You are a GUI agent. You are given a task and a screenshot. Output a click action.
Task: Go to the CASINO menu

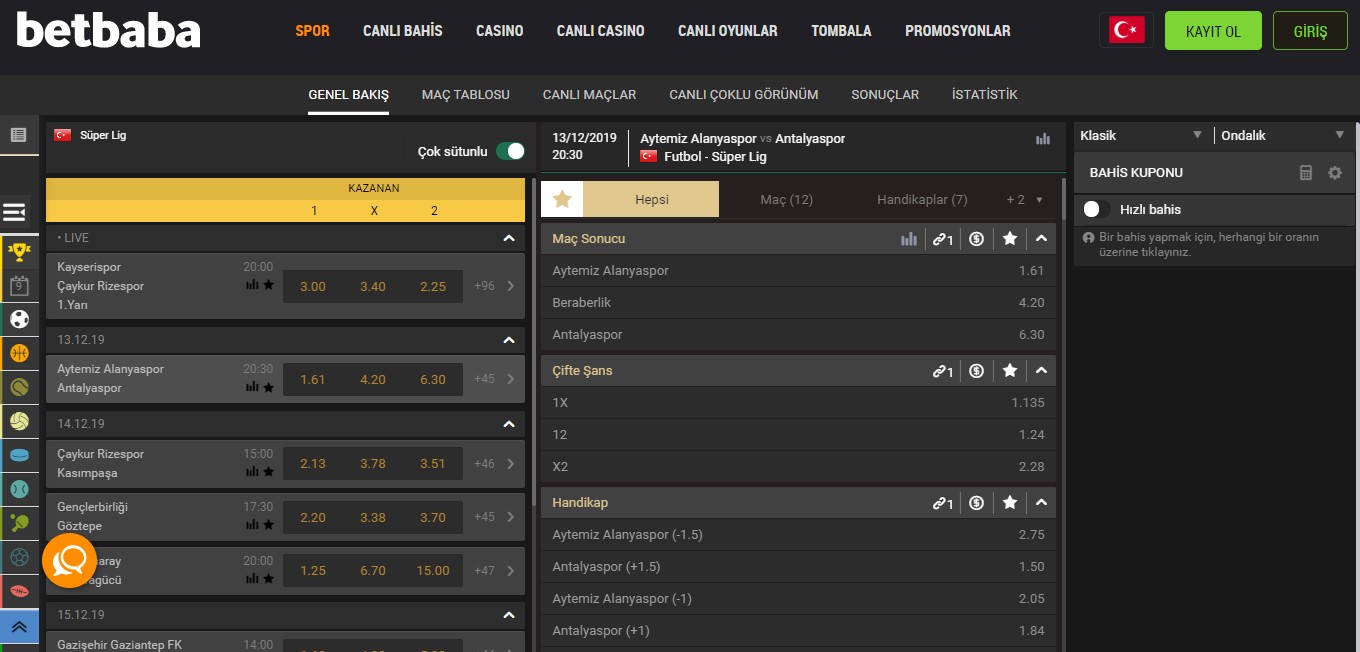(500, 31)
